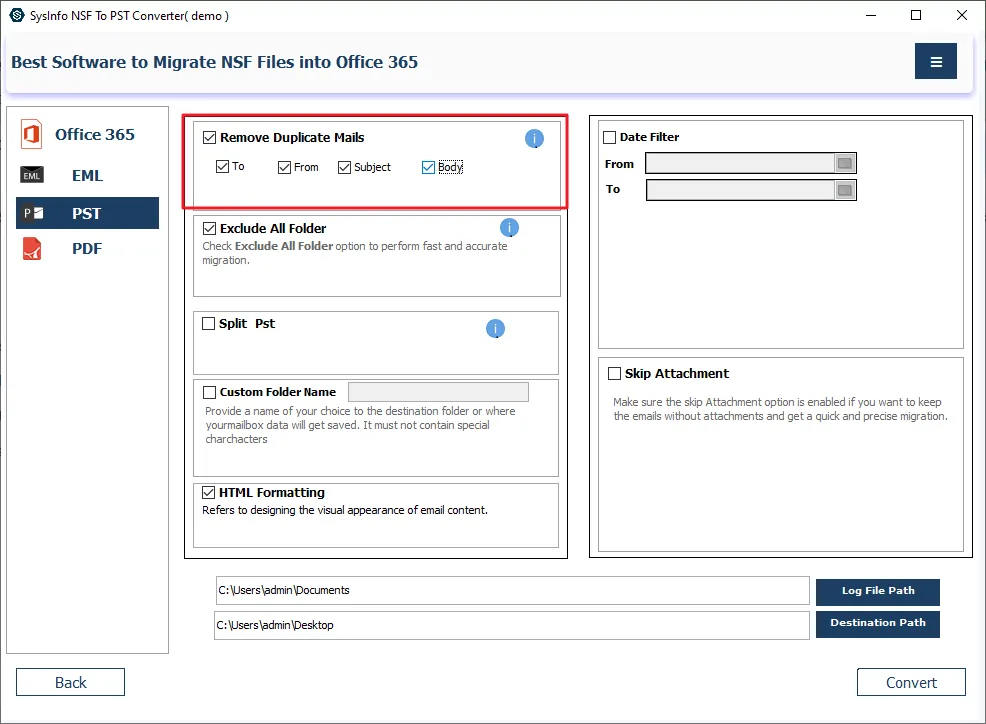The height and width of the screenshot is (724, 986).
Task: Open the To date picker dropdown
Action: pos(845,190)
